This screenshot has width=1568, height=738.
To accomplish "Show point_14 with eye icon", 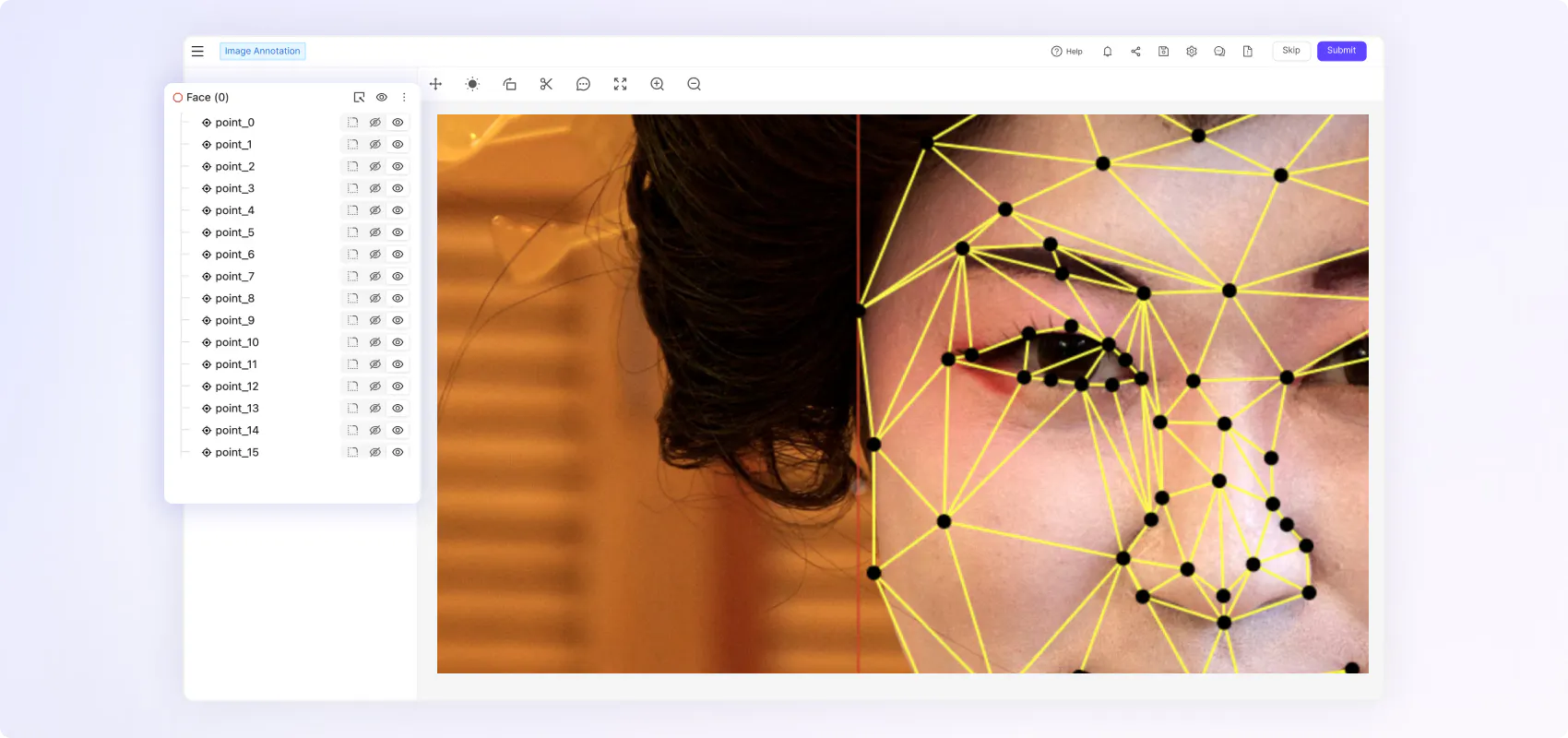I will (398, 431).
